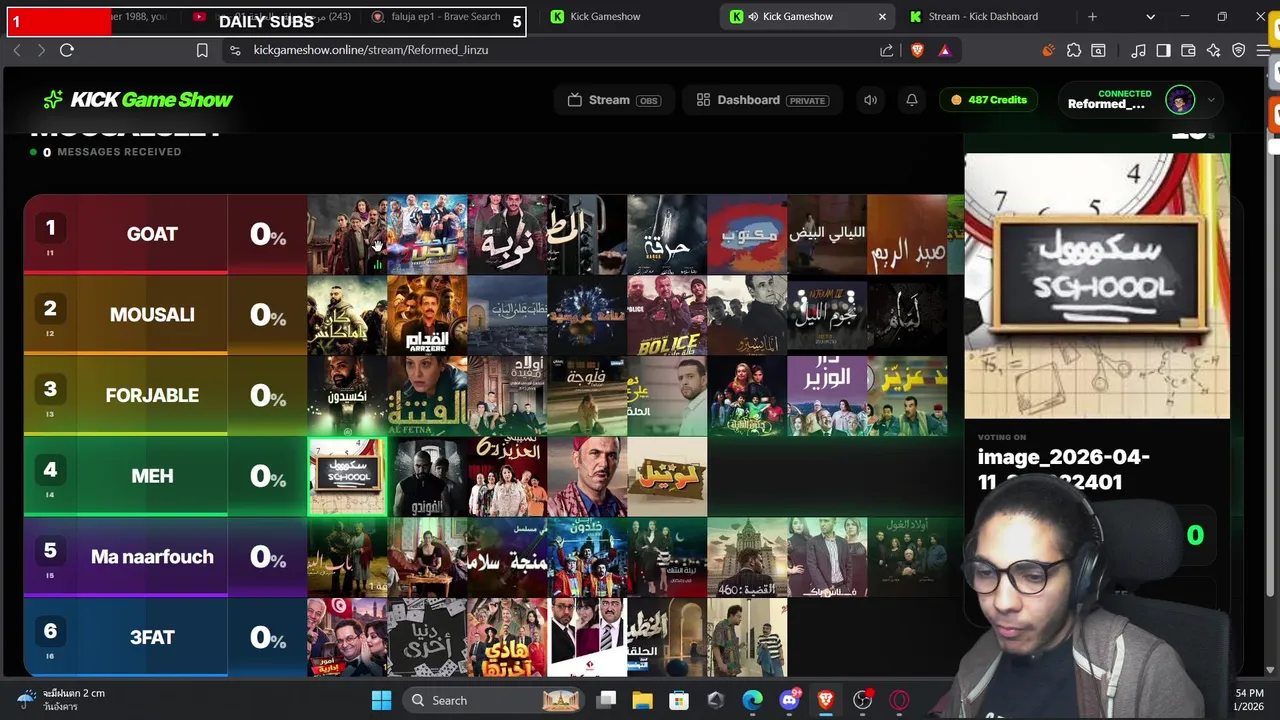Screen dimensions: 1280x720
Task: Open the browser main menu
Action: 1263,50
